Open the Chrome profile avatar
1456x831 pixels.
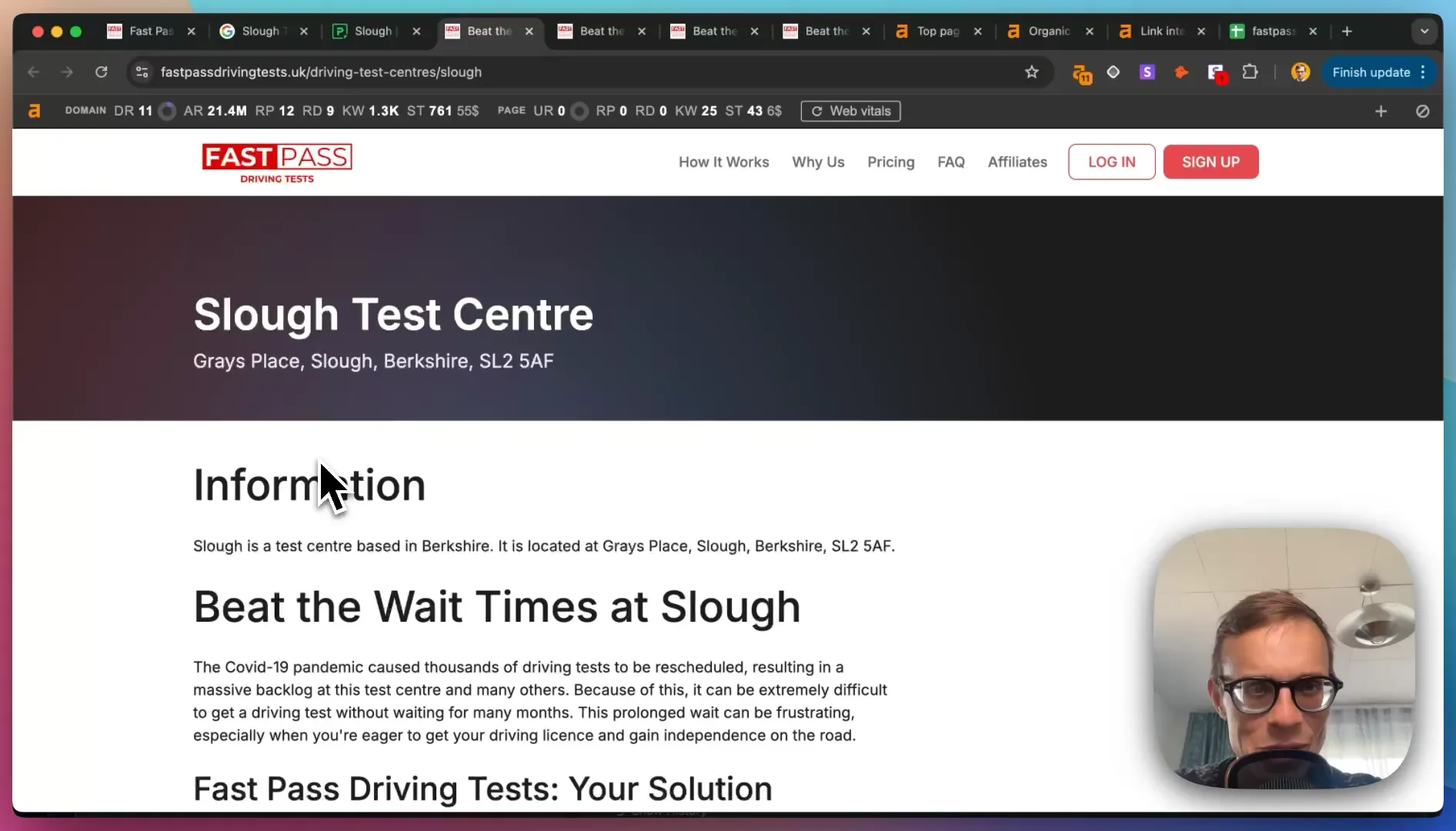[1301, 72]
